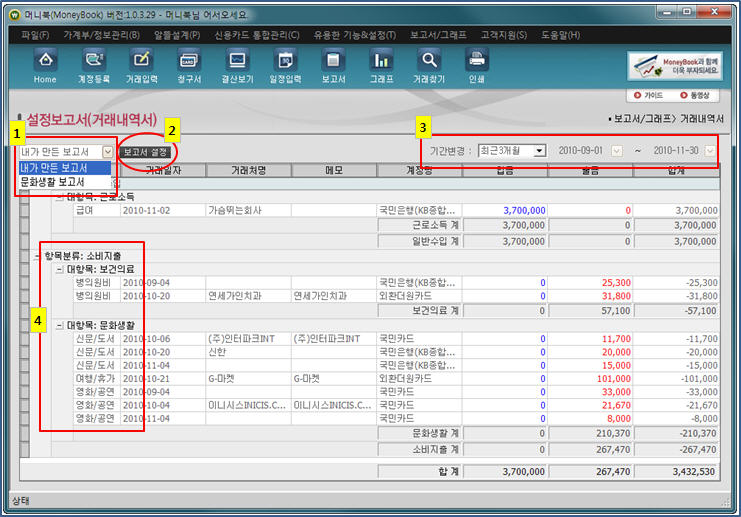Open 계정등록 account registration icon
Screen dimensions: 741x517
point(94,66)
